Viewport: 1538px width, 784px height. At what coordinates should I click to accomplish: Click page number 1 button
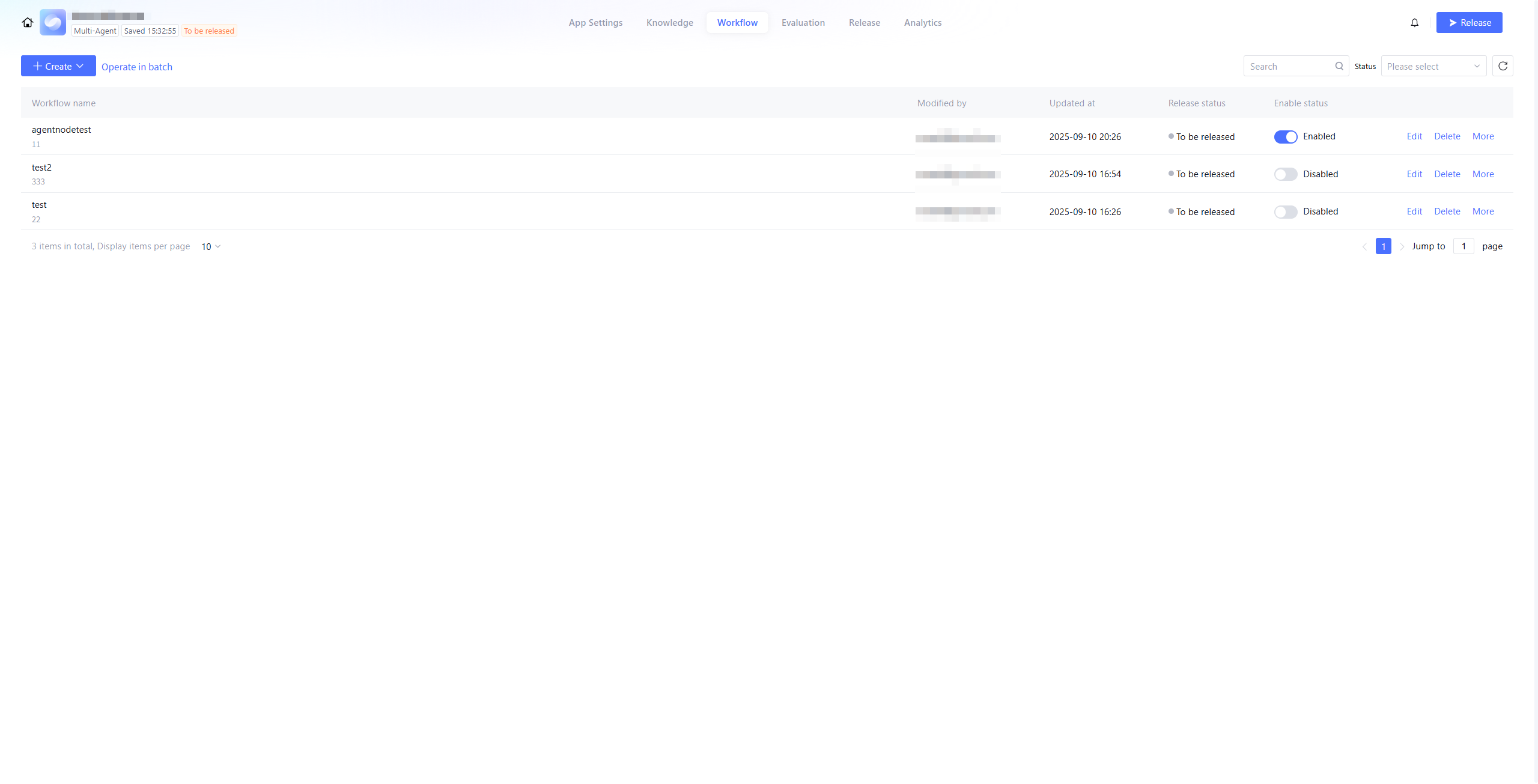pos(1383,246)
